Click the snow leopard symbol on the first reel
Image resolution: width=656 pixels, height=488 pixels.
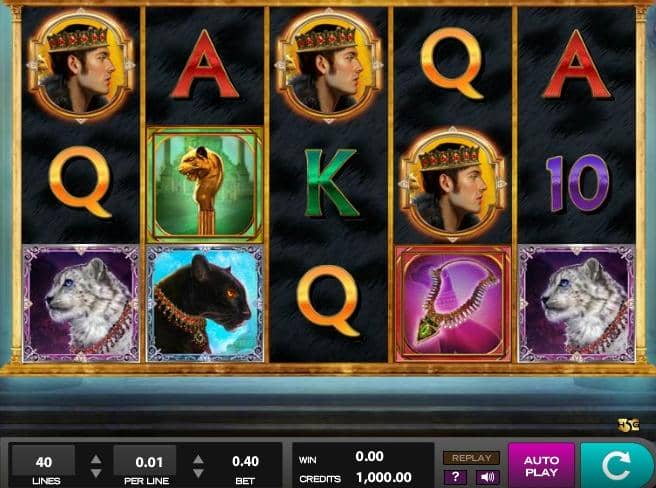tap(81, 304)
